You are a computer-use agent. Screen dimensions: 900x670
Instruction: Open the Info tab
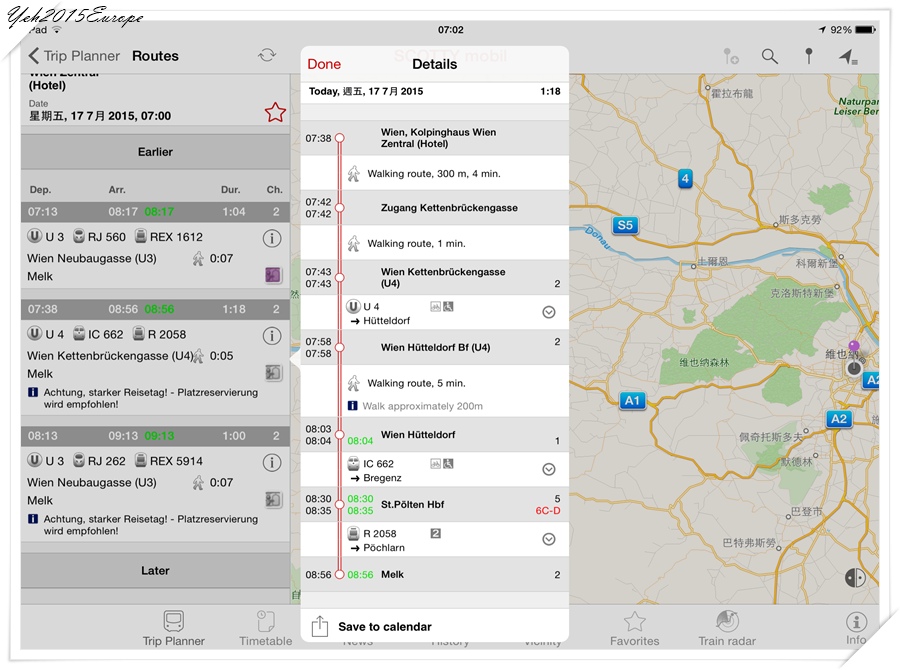pos(856,629)
